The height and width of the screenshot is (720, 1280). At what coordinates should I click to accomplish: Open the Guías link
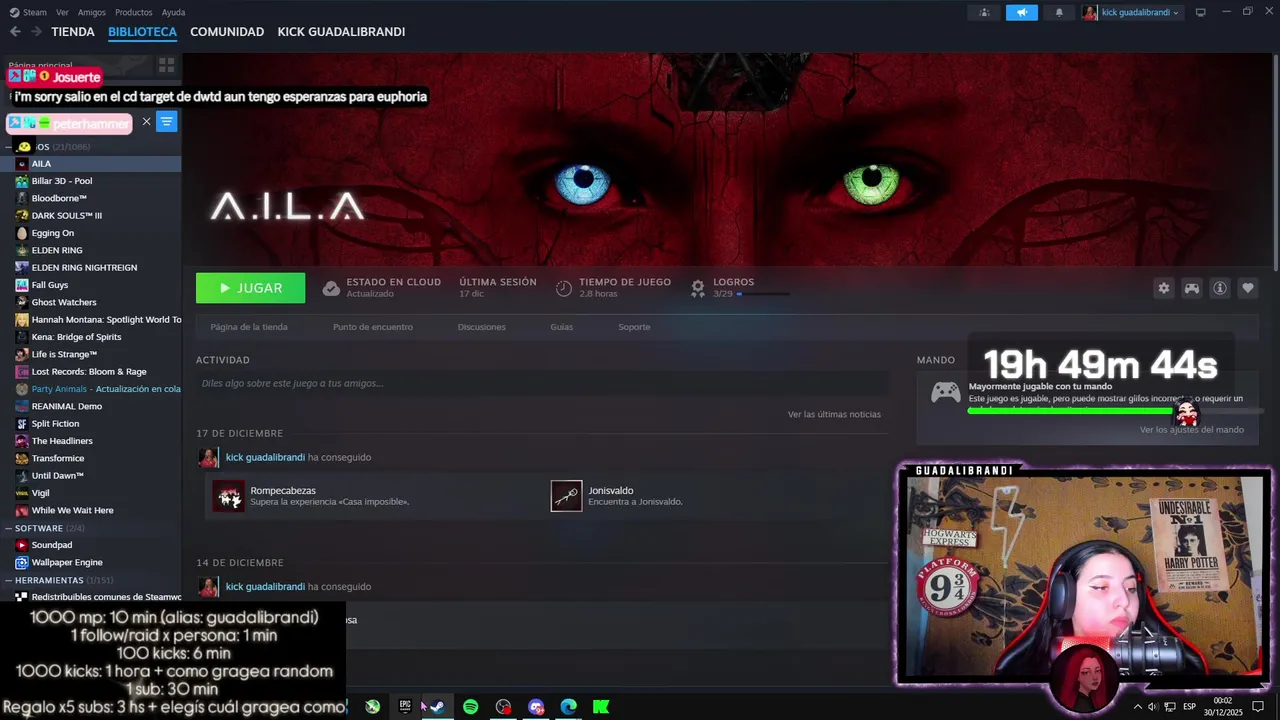tap(562, 327)
